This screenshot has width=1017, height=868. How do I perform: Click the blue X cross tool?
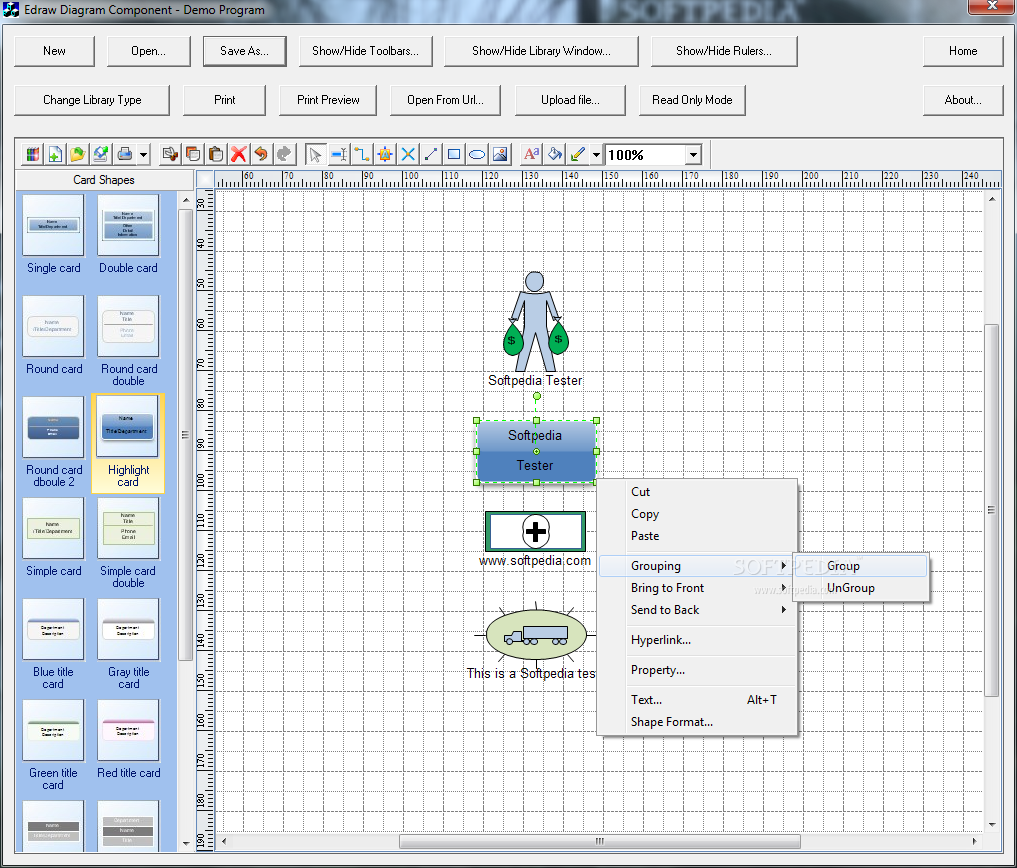(408, 154)
